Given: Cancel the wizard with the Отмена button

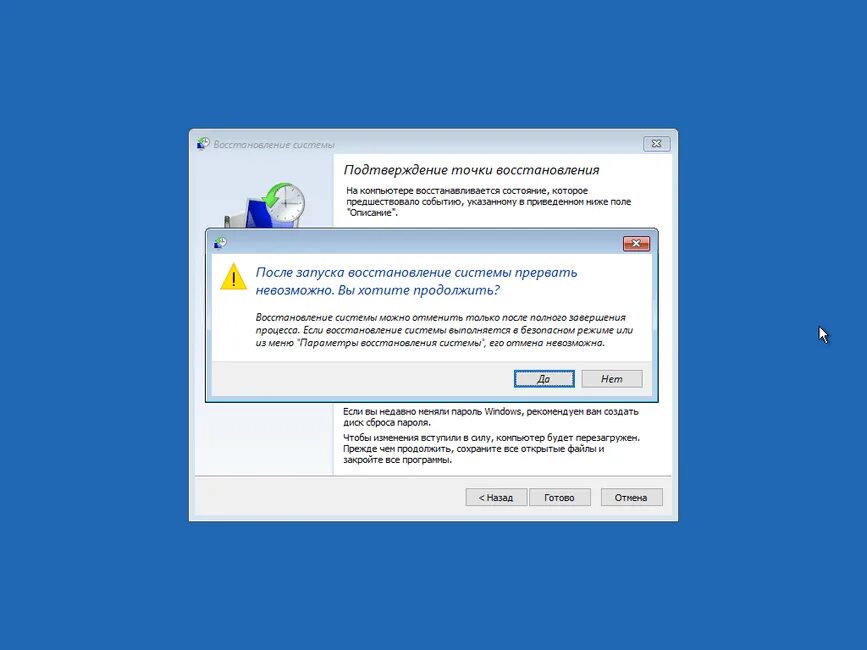Looking at the screenshot, I should [x=631, y=497].
